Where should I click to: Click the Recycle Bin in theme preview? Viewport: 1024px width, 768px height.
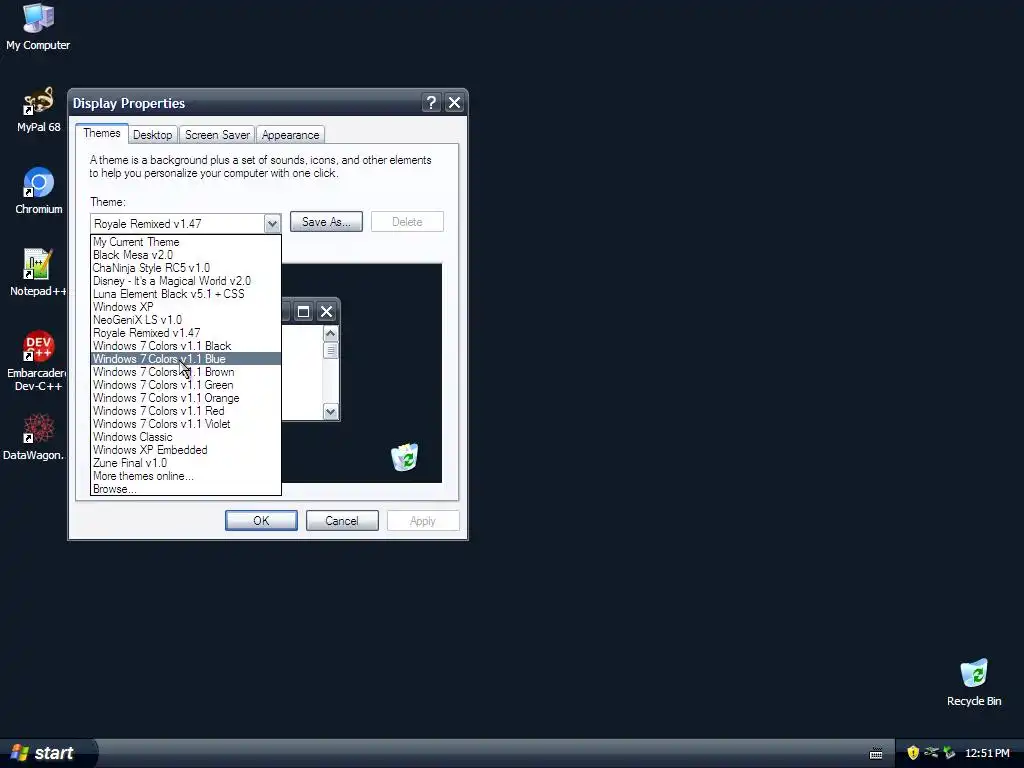click(405, 457)
